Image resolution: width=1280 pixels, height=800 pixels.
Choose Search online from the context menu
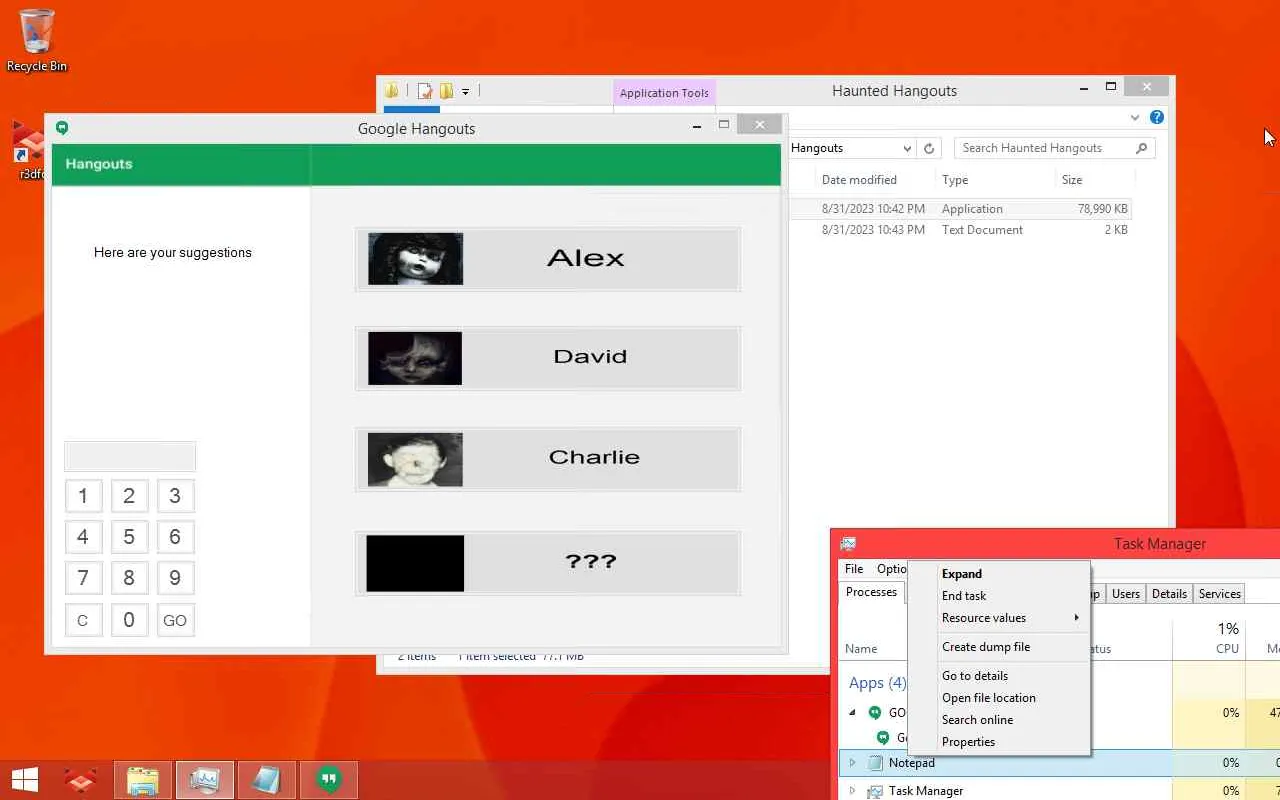click(998, 720)
